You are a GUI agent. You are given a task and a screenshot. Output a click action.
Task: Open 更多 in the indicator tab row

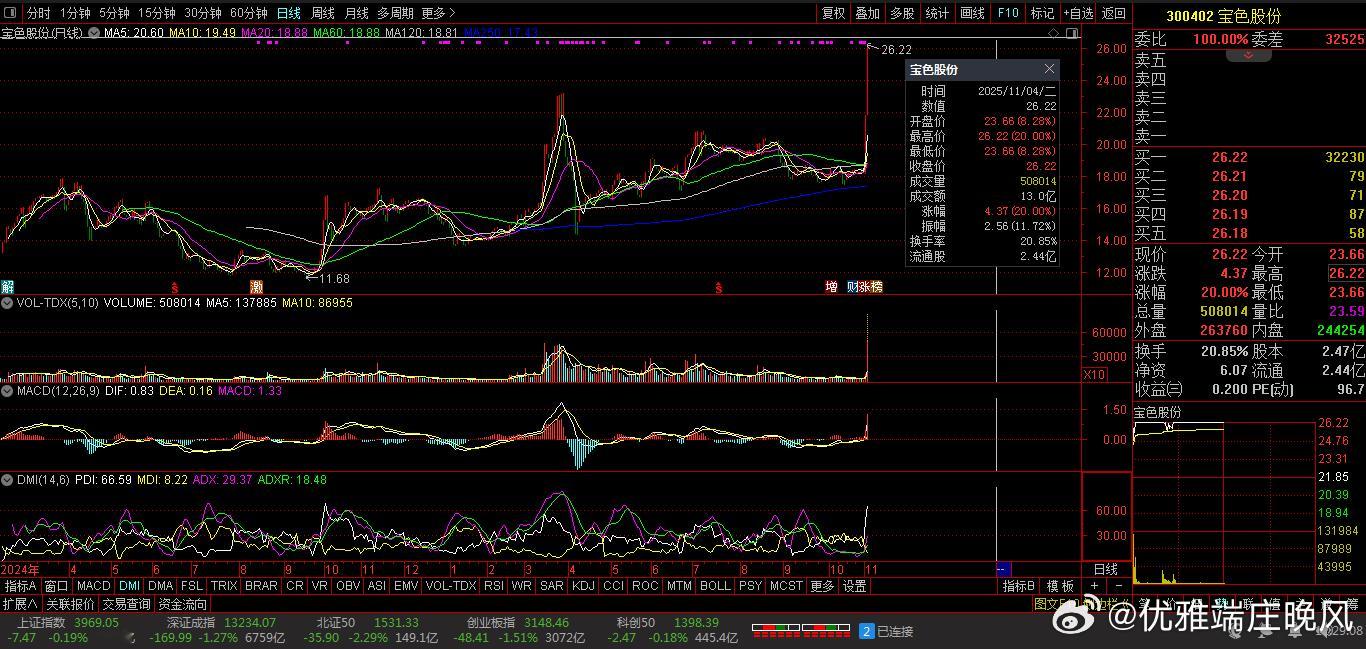click(x=822, y=586)
